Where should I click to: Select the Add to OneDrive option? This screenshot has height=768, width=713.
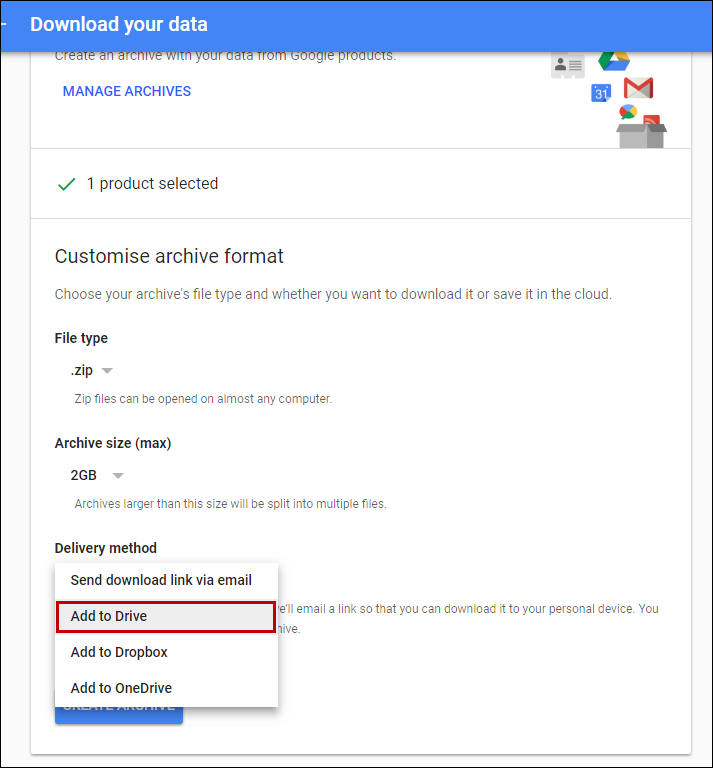point(121,688)
